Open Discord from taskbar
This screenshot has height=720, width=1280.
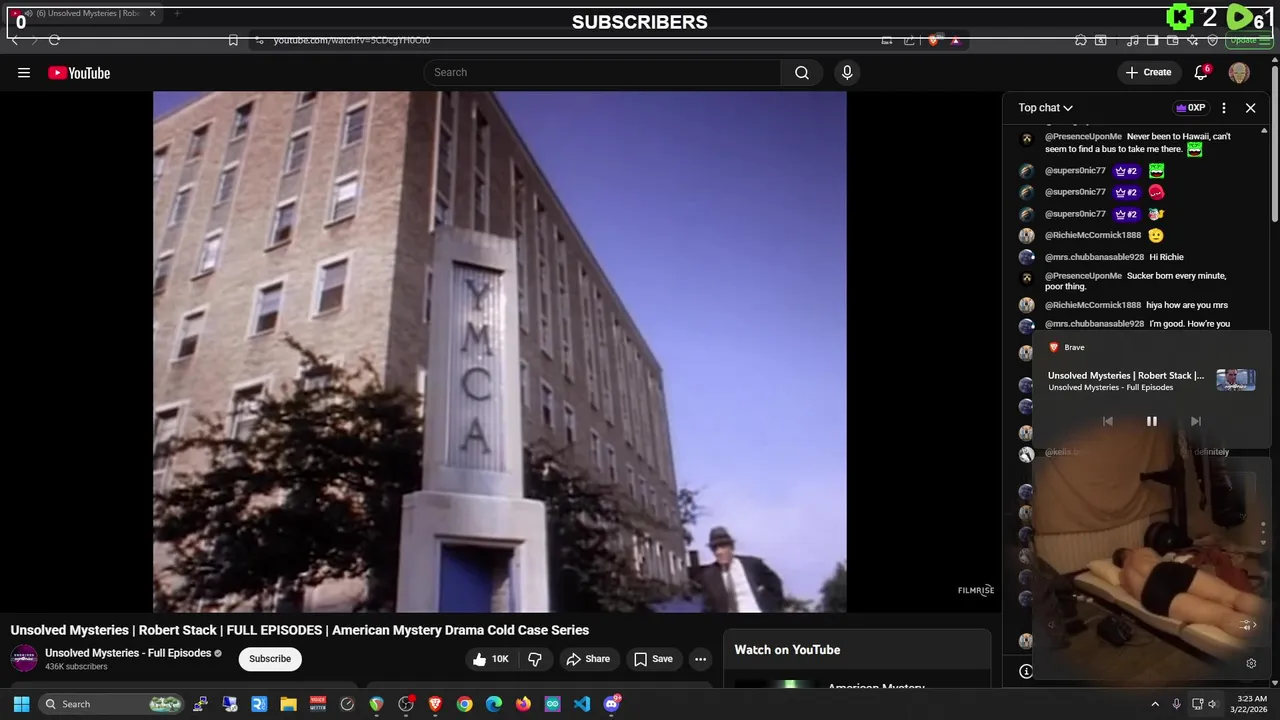point(612,704)
